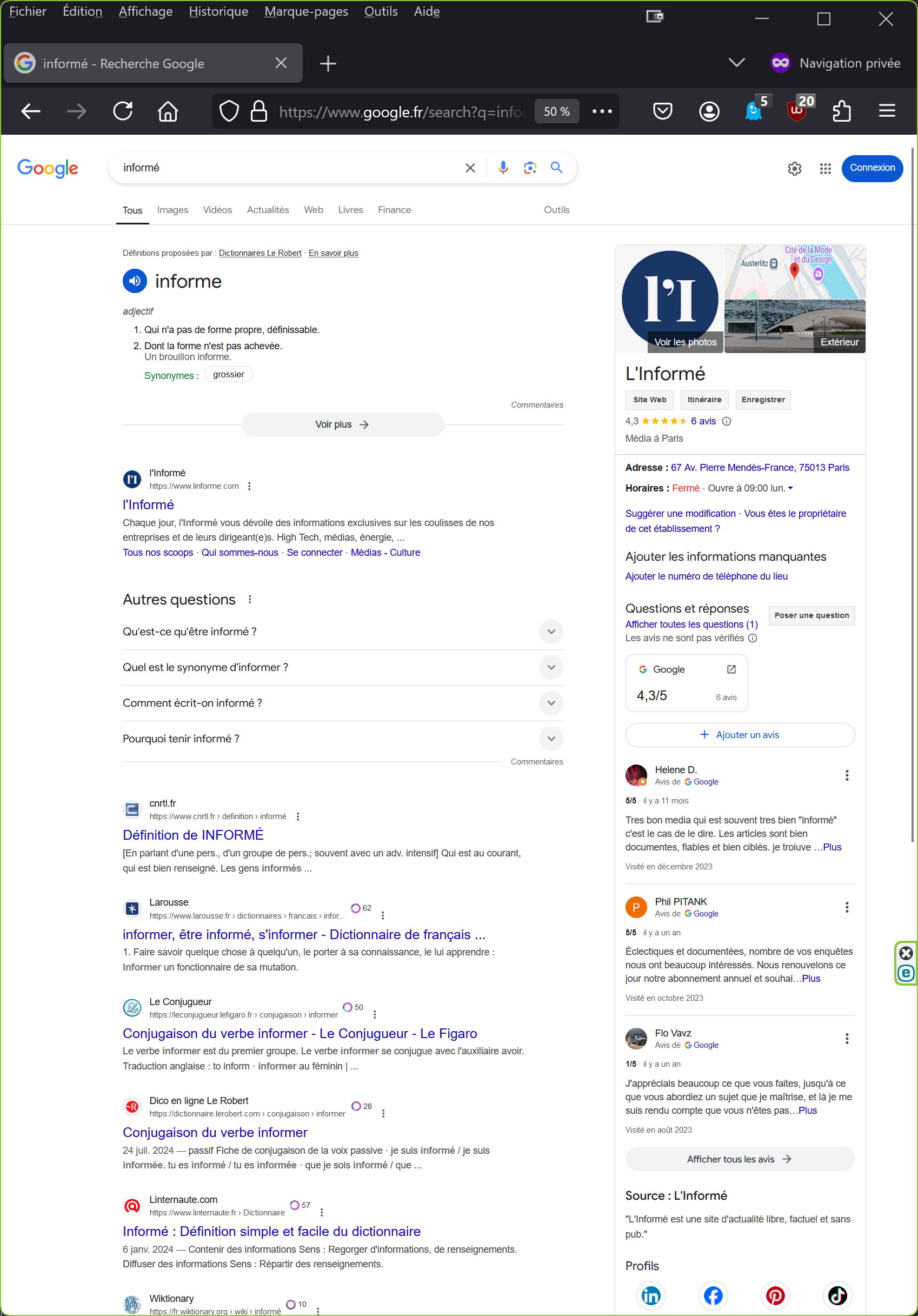
Task: Open the Marque-pages menu
Action: pos(306,11)
